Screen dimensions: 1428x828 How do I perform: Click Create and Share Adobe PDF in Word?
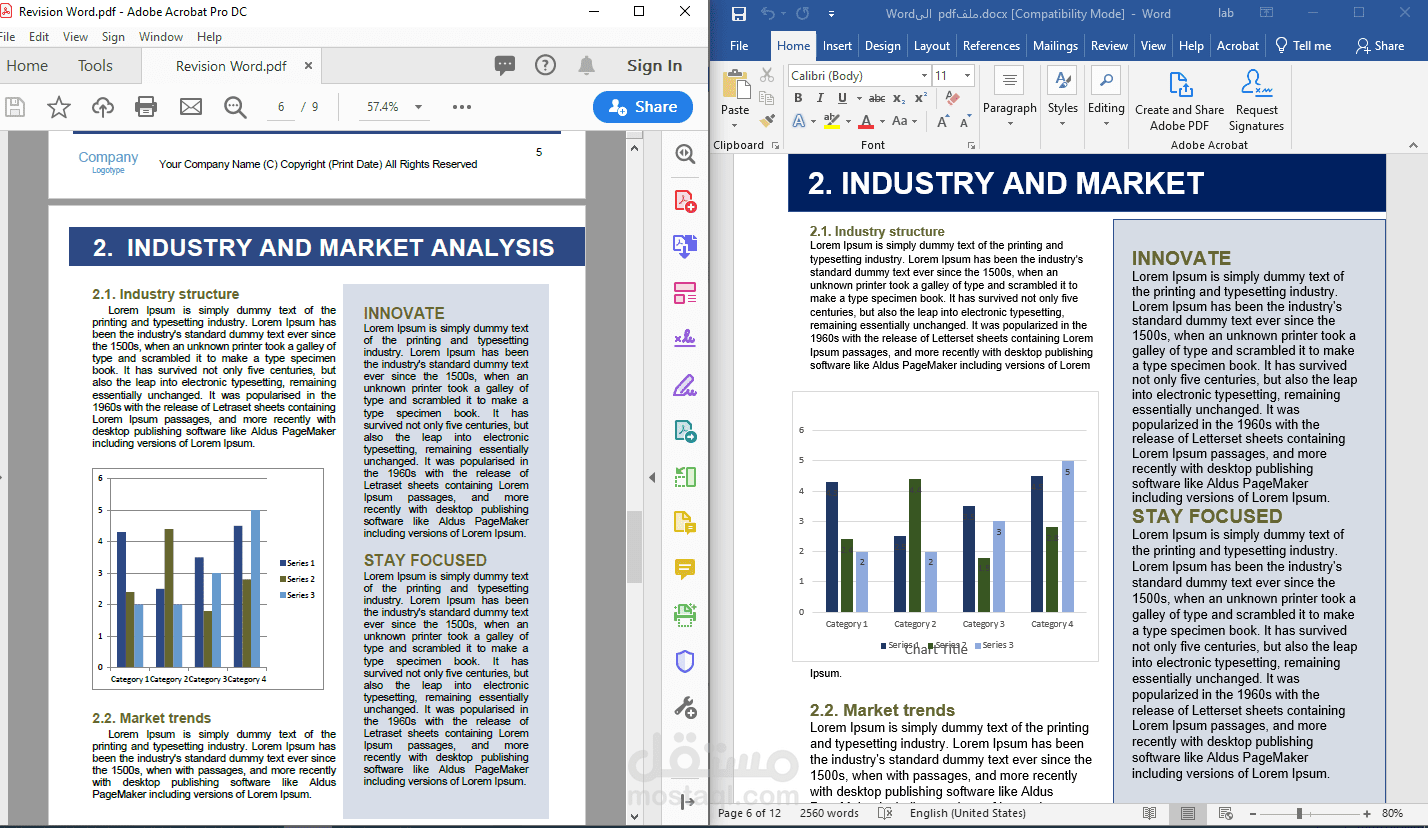point(1179,101)
